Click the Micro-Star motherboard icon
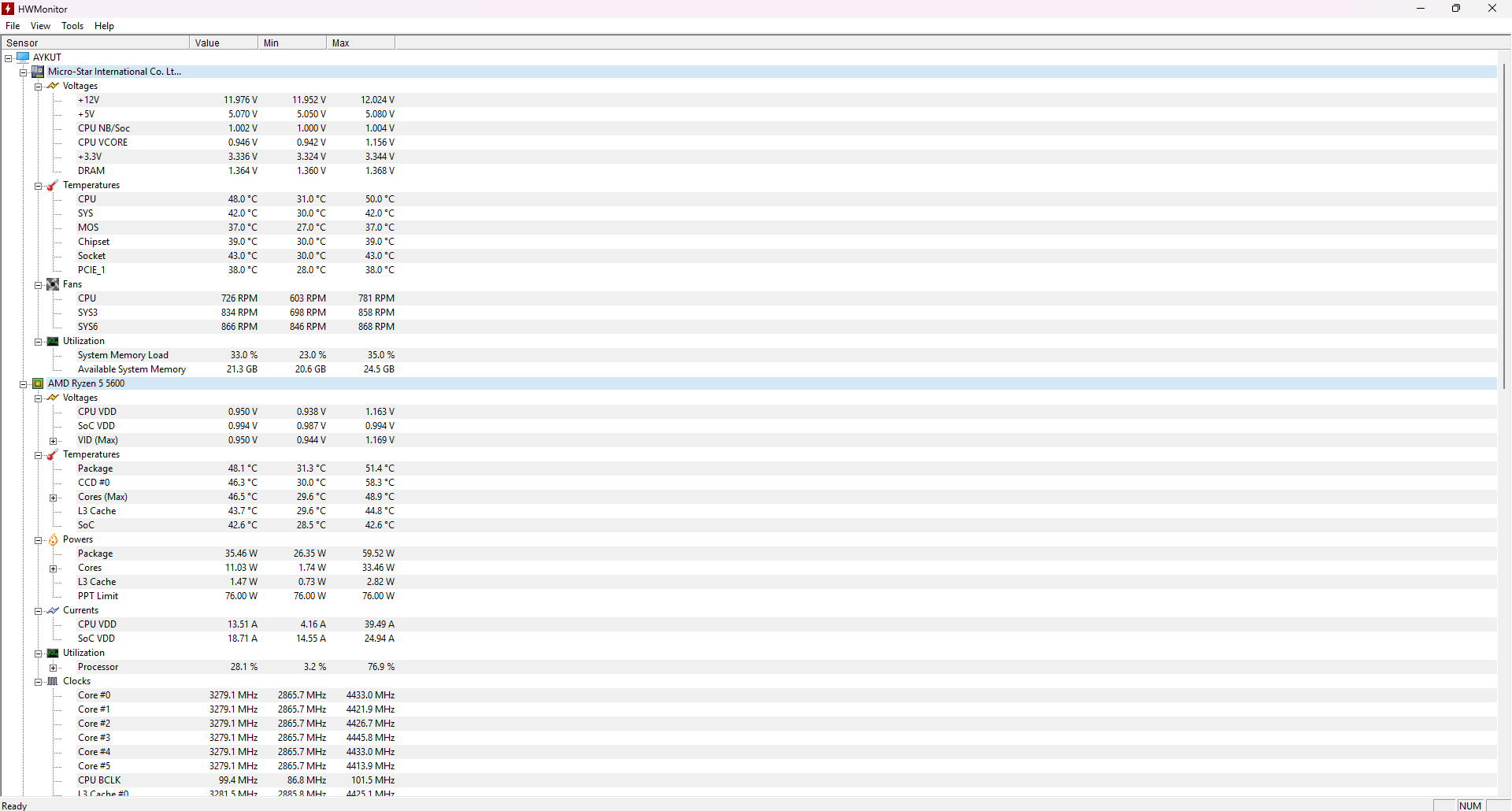Viewport: 1512px width, 811px height. (38, 71)
